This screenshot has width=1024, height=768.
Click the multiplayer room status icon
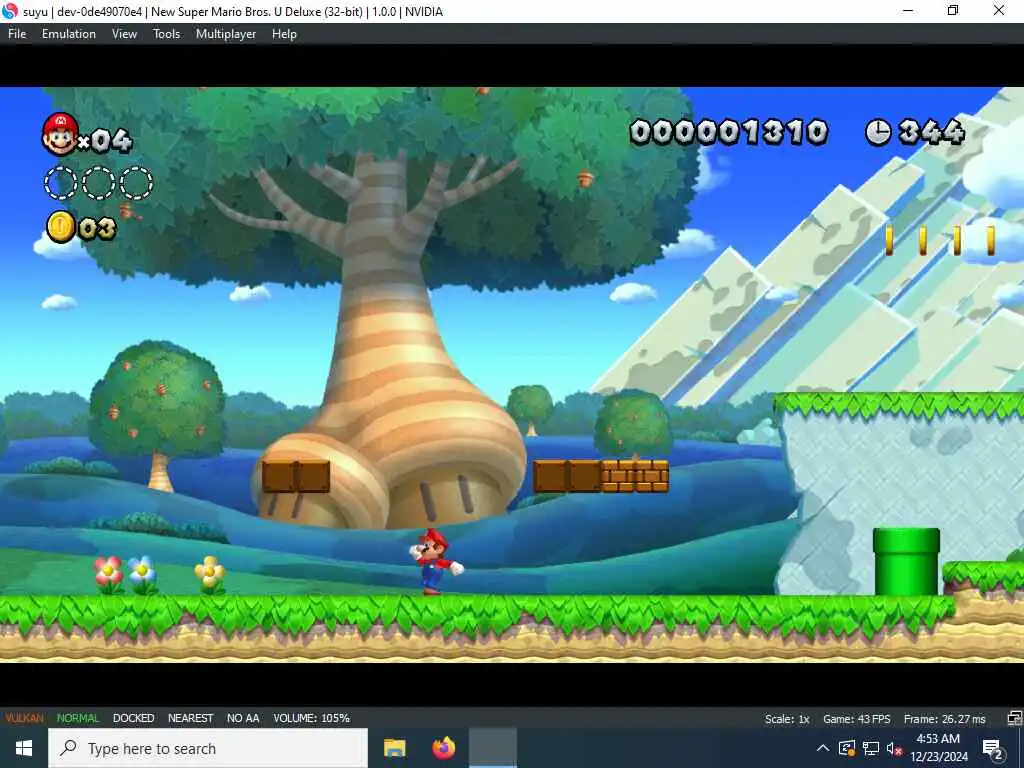(1014, 719)
